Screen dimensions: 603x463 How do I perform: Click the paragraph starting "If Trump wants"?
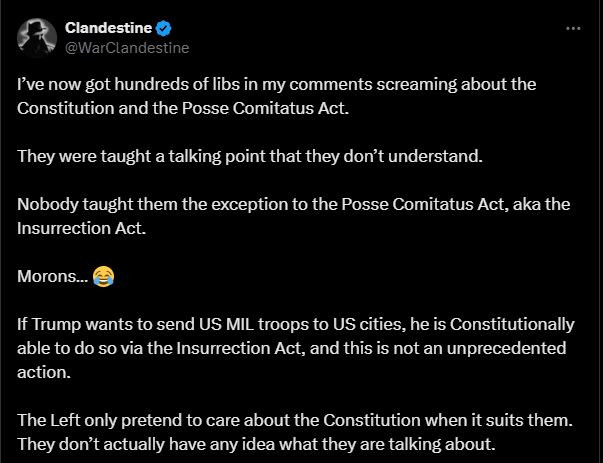[x=295, y=347]
